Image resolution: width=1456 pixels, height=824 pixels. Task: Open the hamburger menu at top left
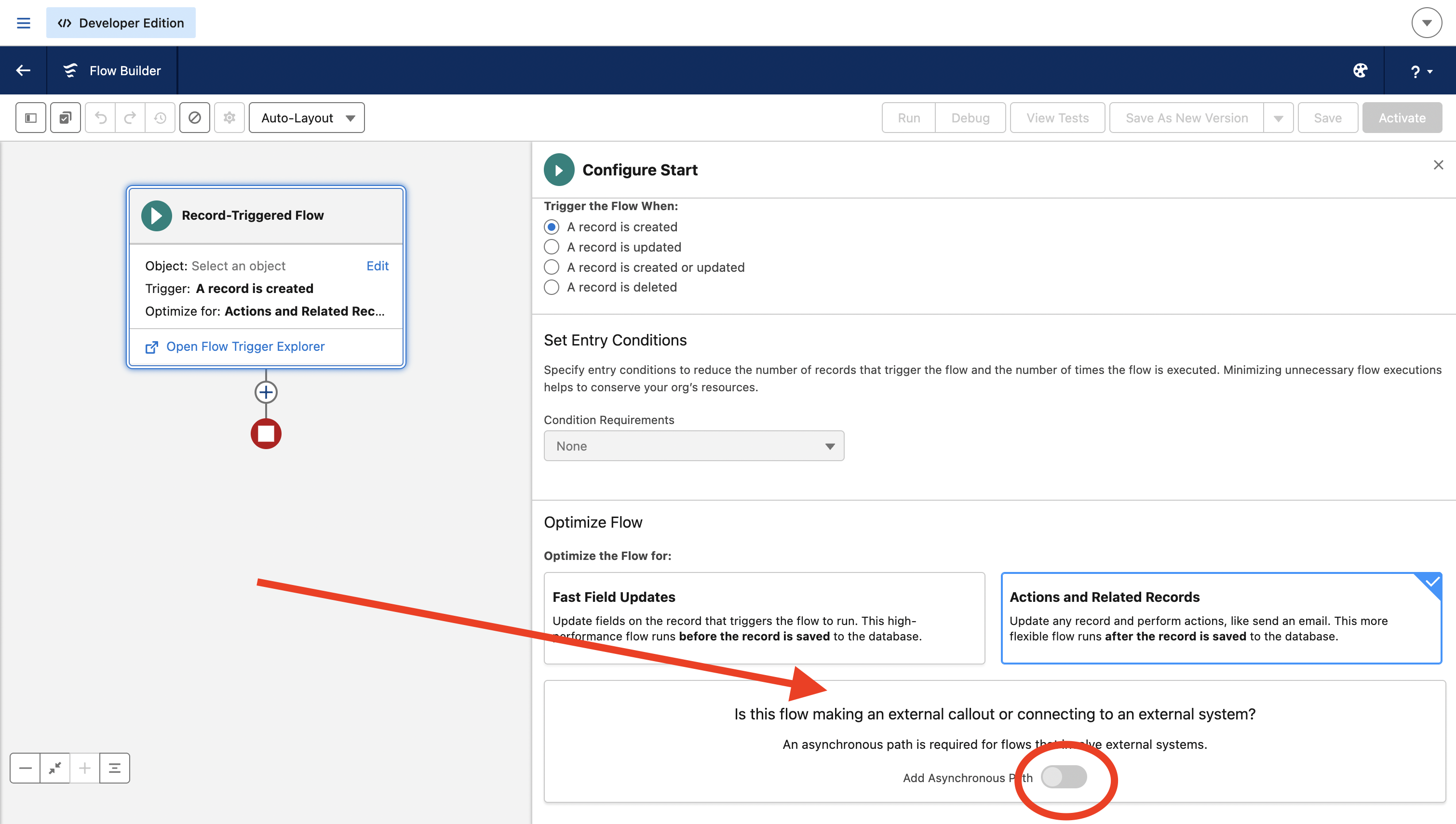[x=23, y=23]
